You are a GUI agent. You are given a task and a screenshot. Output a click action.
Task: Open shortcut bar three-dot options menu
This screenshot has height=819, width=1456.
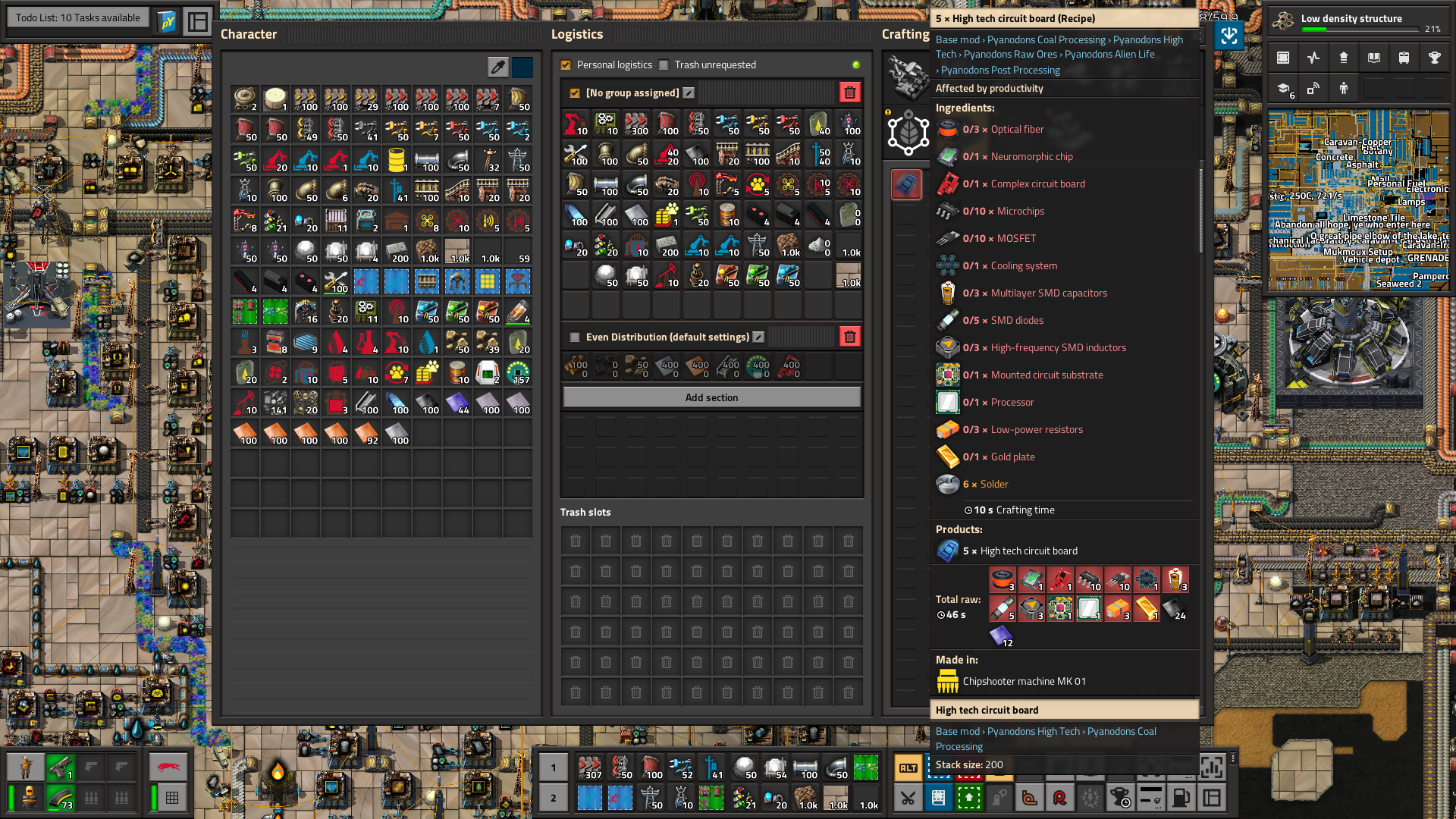point(1233,758)
